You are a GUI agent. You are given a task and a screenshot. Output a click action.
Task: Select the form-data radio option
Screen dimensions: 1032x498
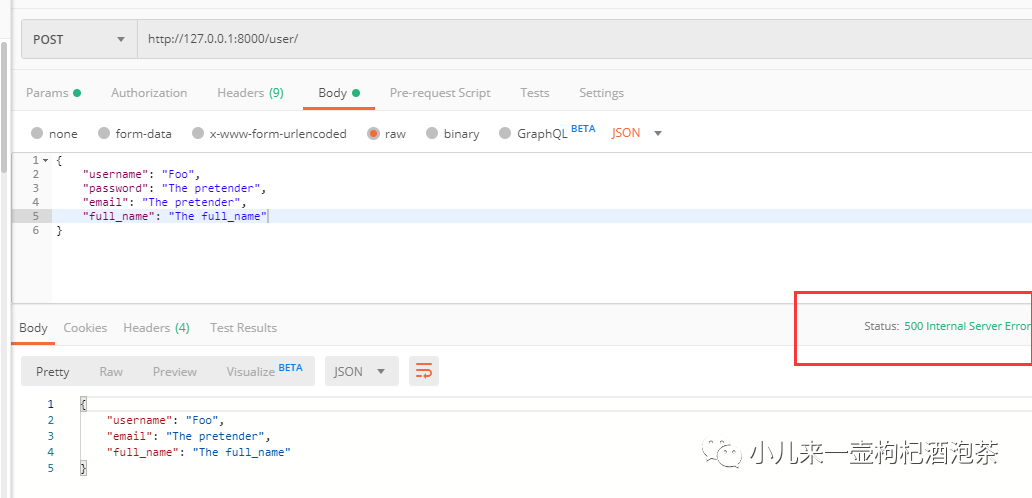[x=104, y=133]
